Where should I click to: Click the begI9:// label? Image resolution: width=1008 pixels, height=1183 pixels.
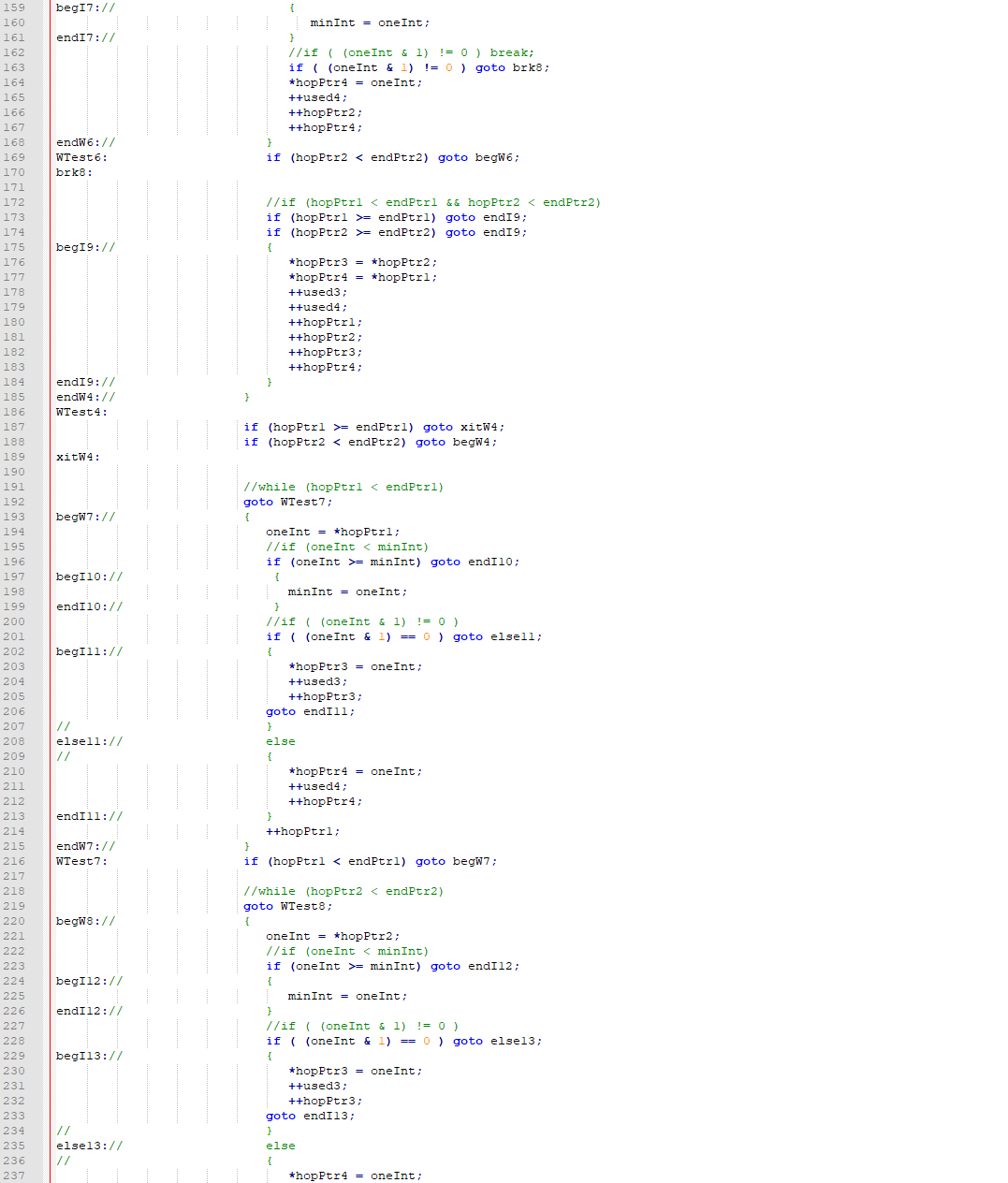coord(85,247)
